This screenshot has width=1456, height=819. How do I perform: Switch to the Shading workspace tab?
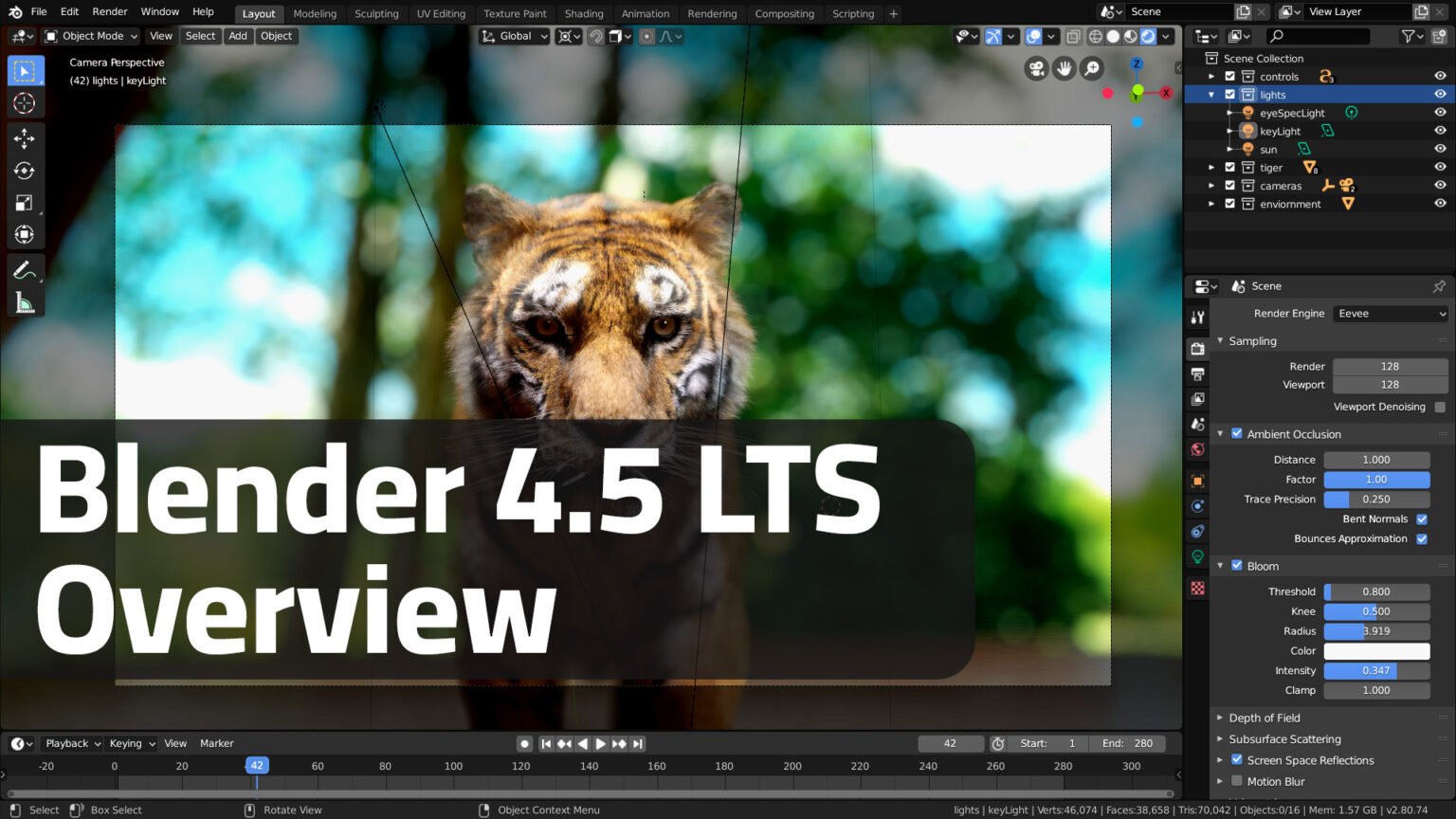coord(584,13)
